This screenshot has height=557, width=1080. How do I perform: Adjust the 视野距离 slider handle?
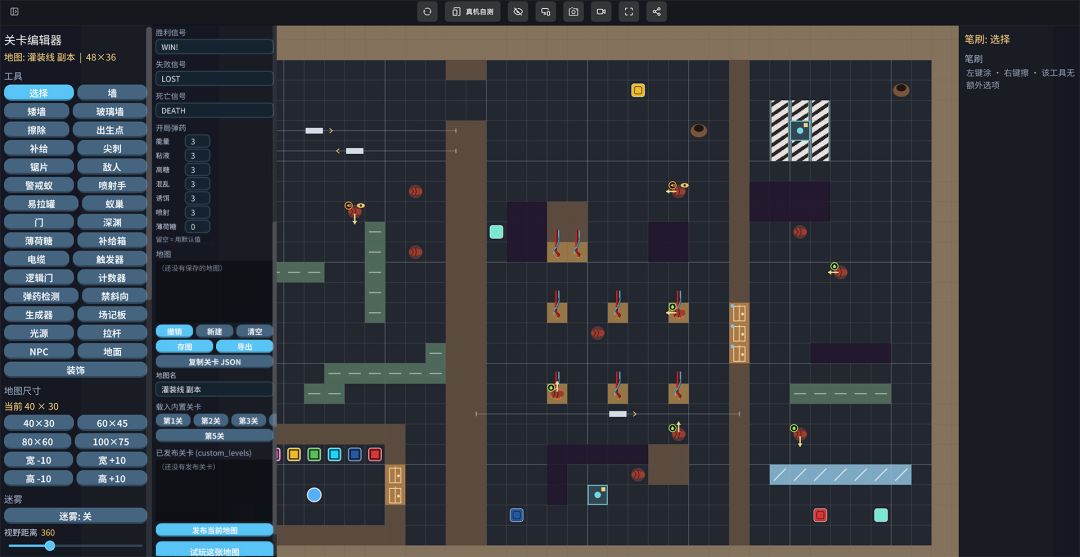point(50,546)
